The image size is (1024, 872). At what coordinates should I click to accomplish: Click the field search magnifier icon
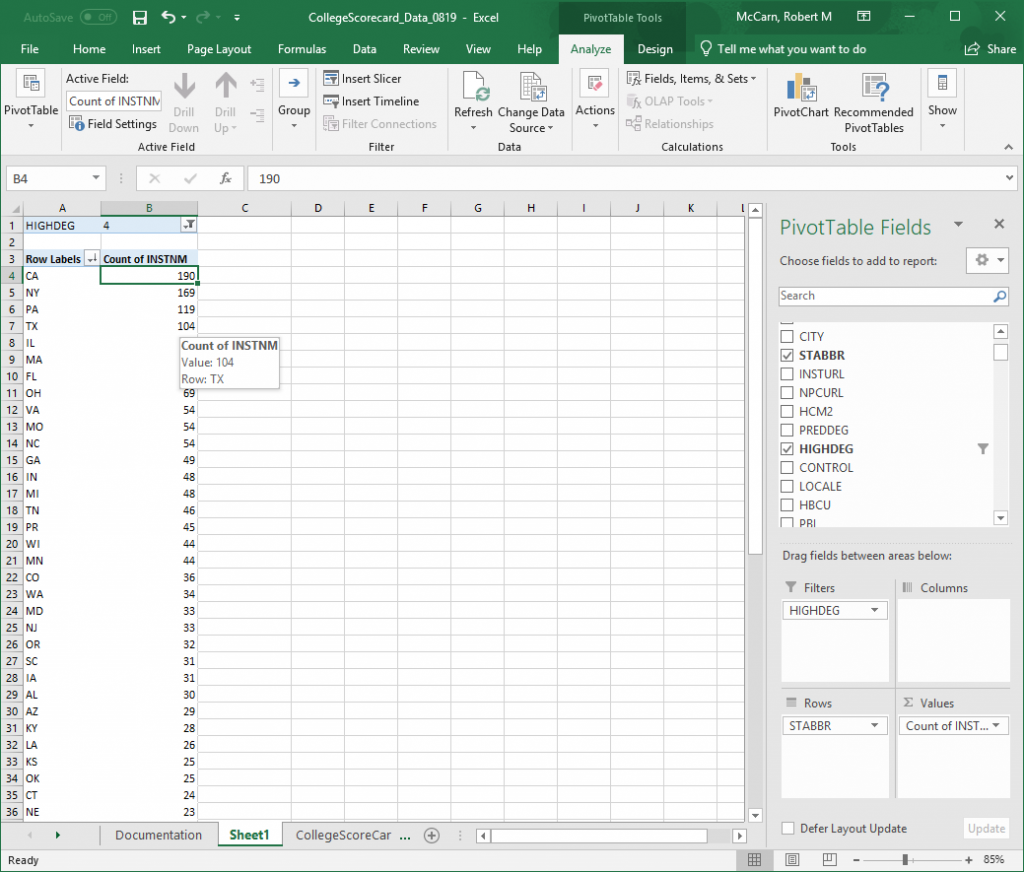click(999, 296)
